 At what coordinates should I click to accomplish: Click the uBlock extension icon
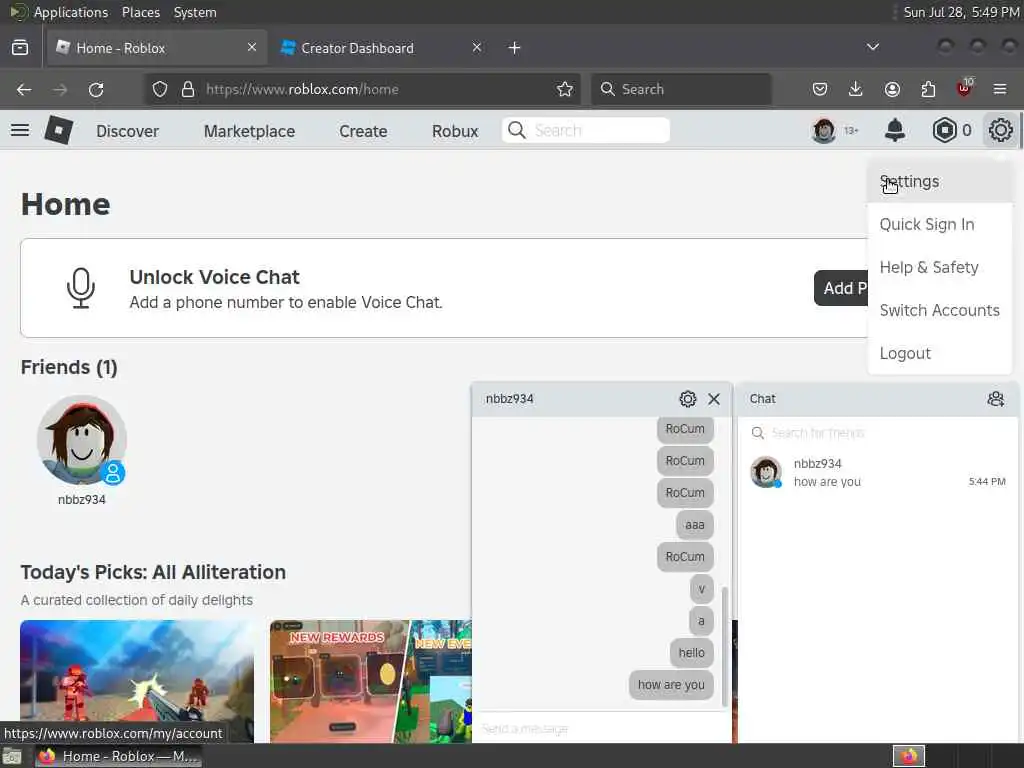click(964, 88)
